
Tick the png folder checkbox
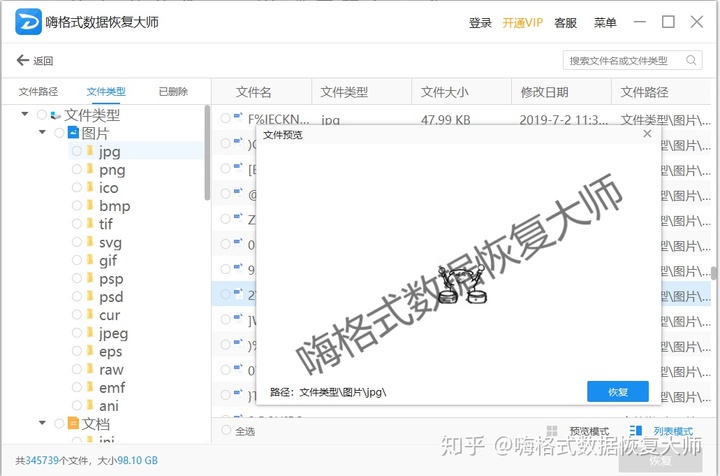[77, 169]
